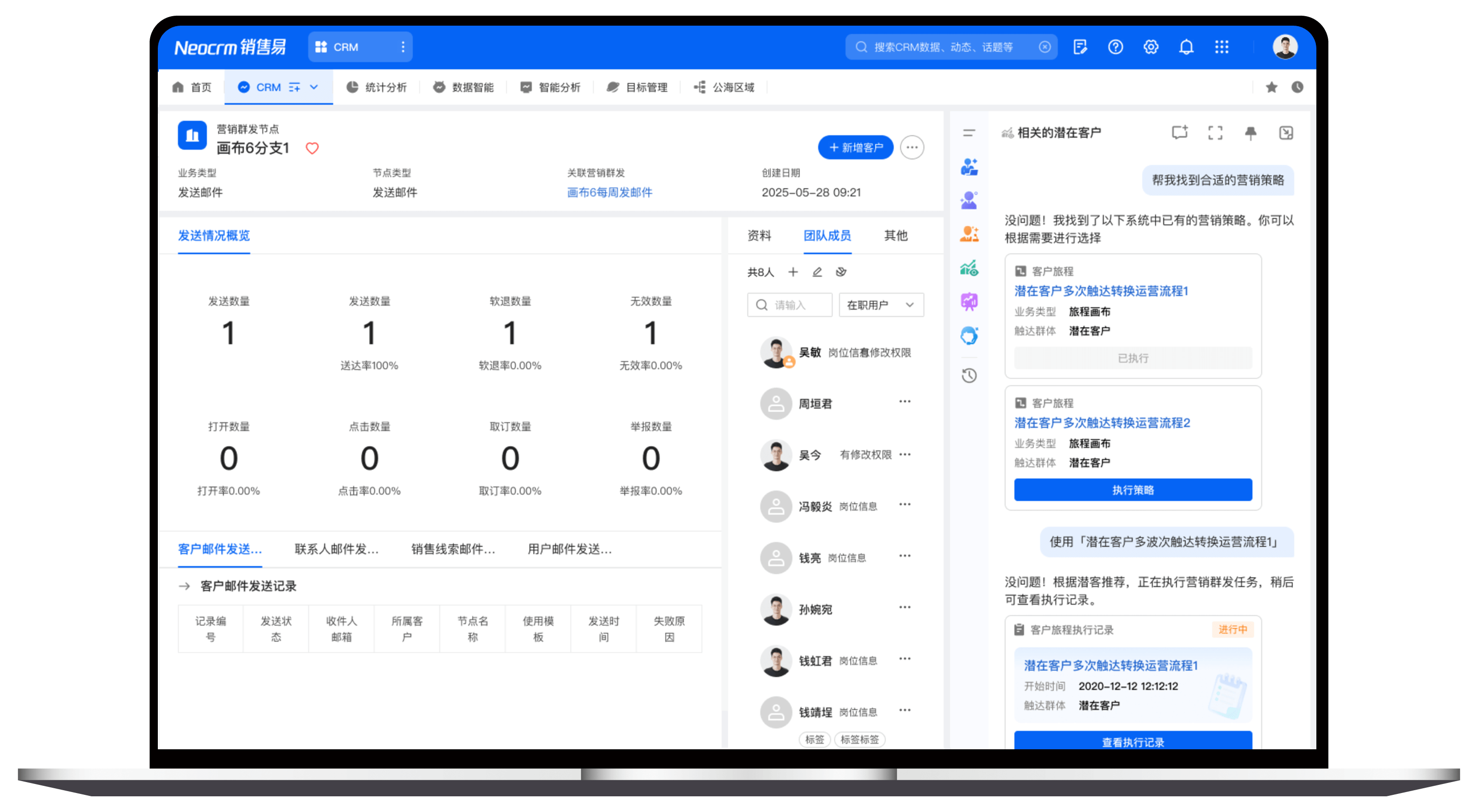Go to 首页 home tab
The image size is (1478, 812).
coord(192,87)
